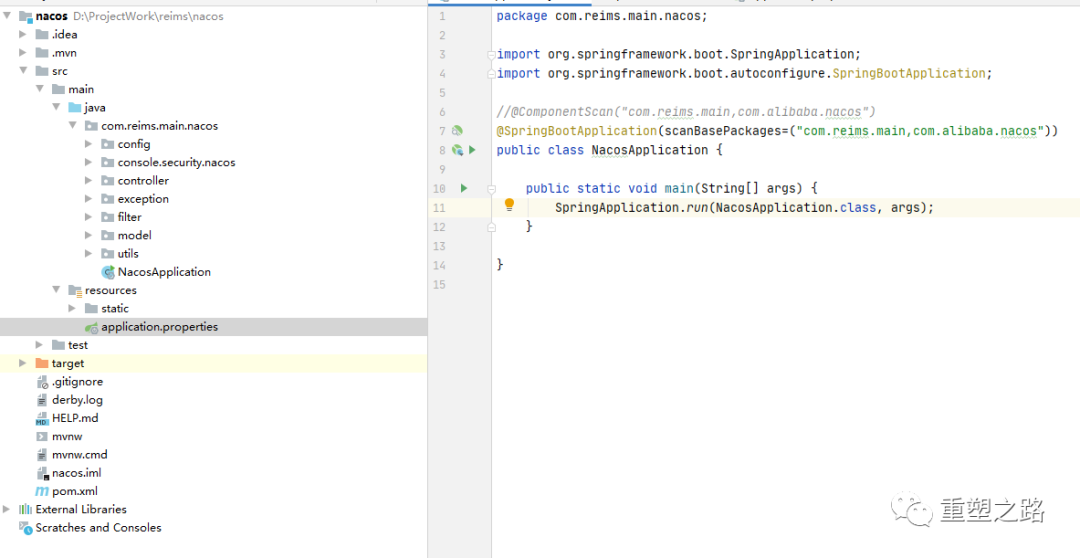Select the controller package in tree
This screenshot has height=558, width=1080.
coord(143,180)
